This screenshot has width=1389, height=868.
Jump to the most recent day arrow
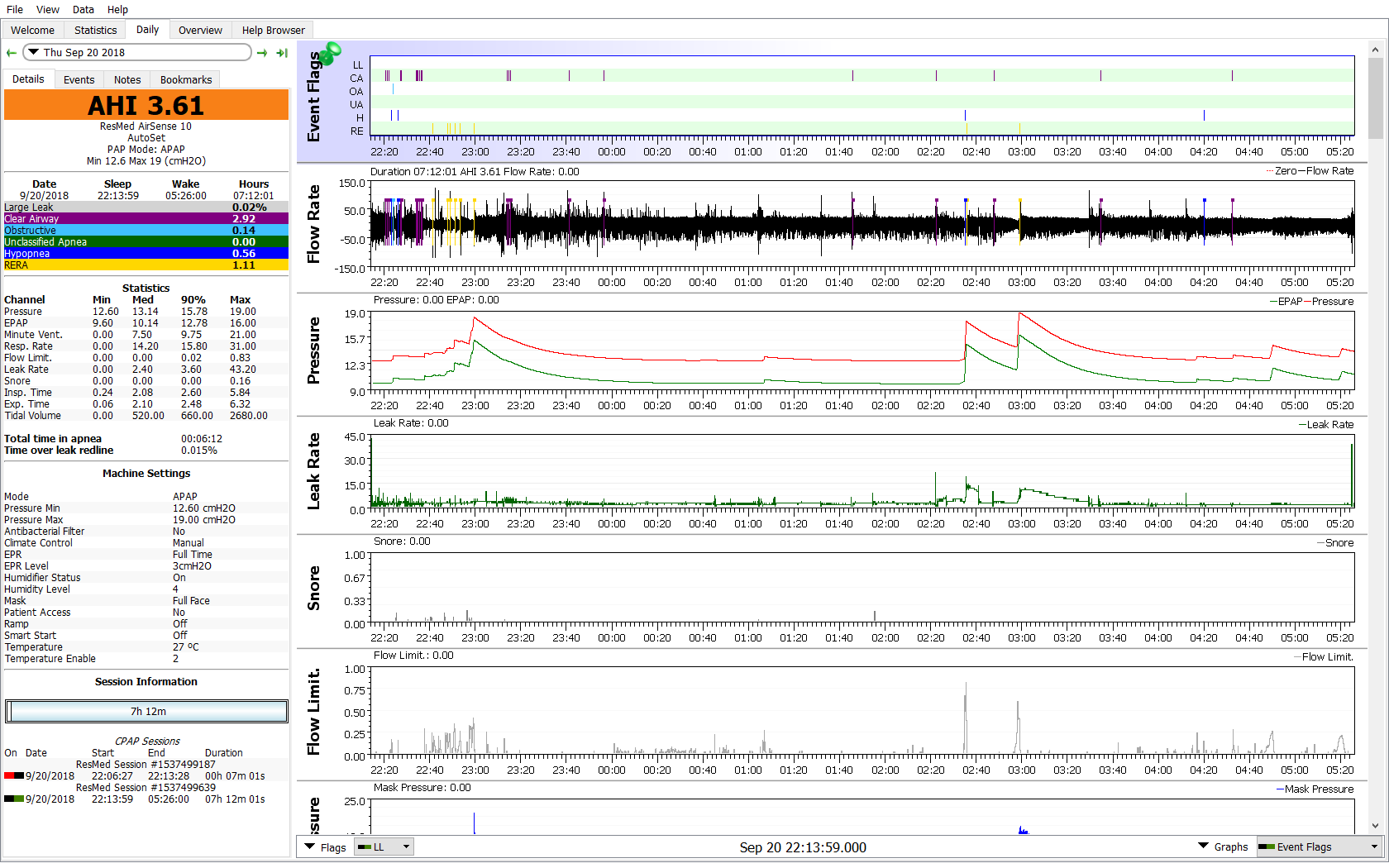tap(282, 53)
